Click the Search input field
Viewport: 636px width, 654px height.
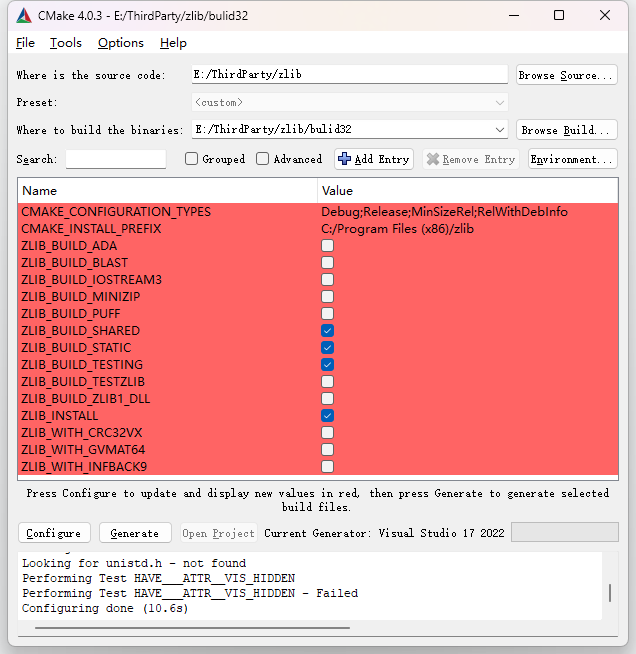[x=116, y=159]
